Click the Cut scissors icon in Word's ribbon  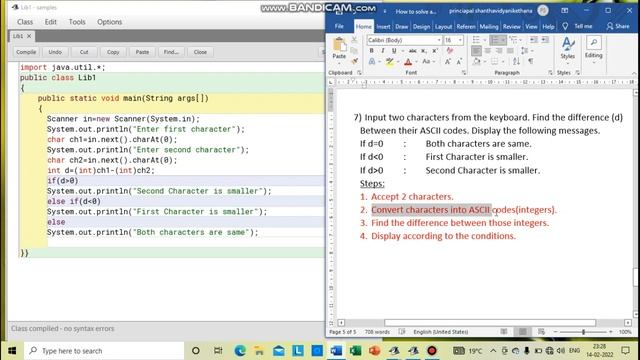pyautogui.click(x=354, y=40)
